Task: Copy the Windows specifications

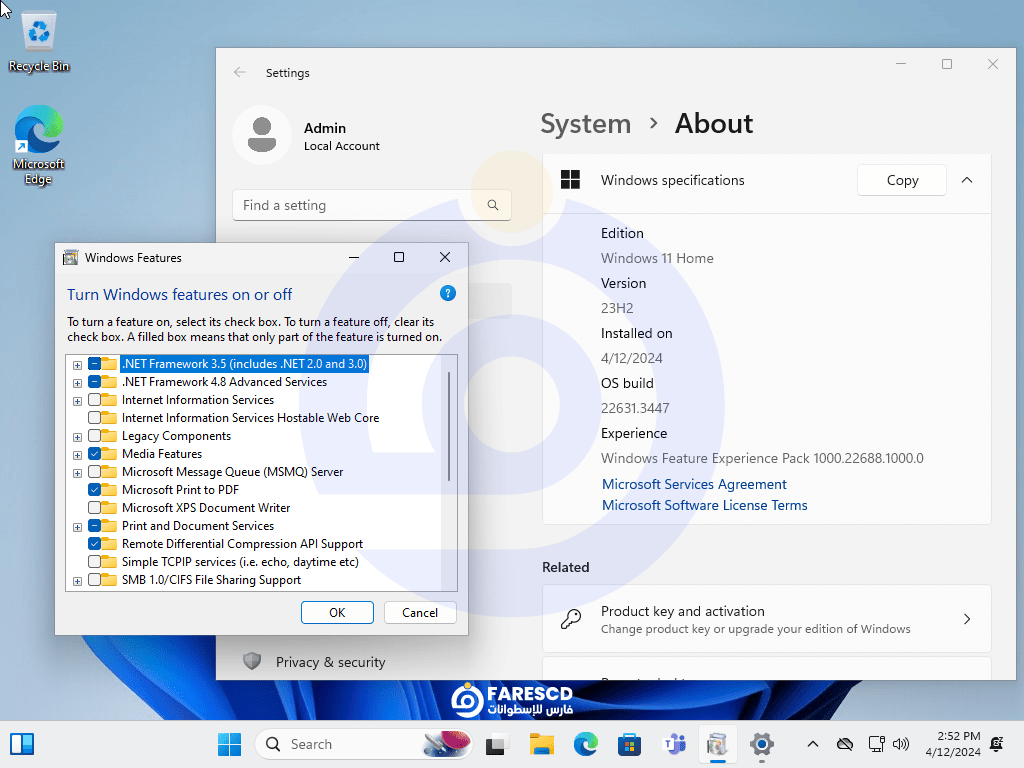Action: pyautogui.click(x=902, y=180)
